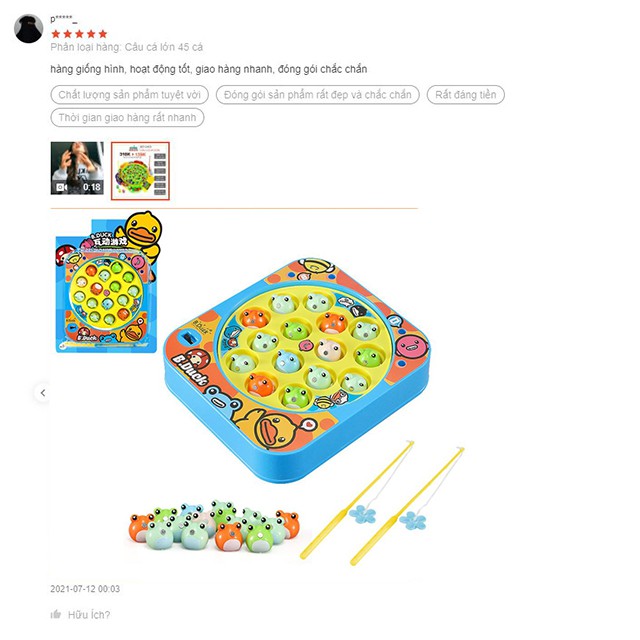Click the 'Phân loại hàng' variant text

(x=127, y=47)
